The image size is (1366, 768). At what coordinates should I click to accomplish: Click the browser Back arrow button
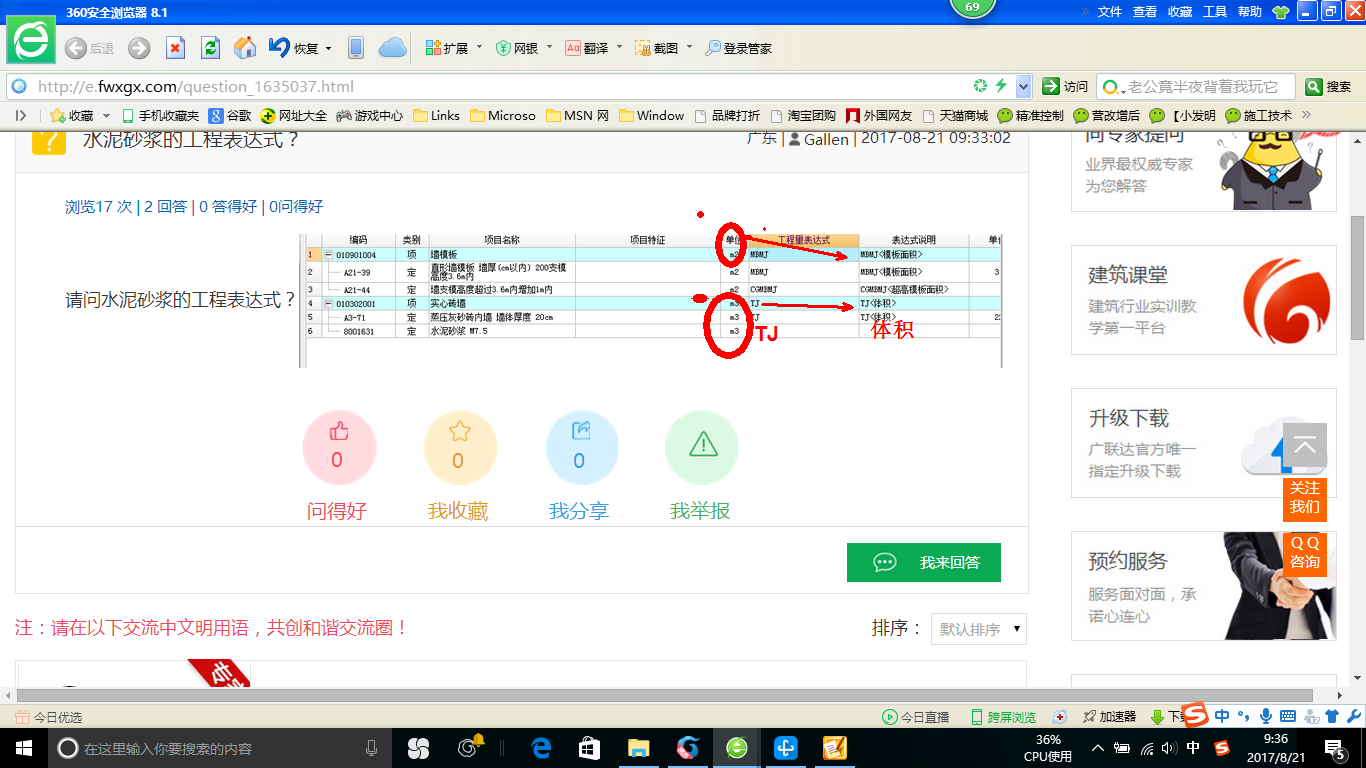pyautogui.click(x=75, y=48)
